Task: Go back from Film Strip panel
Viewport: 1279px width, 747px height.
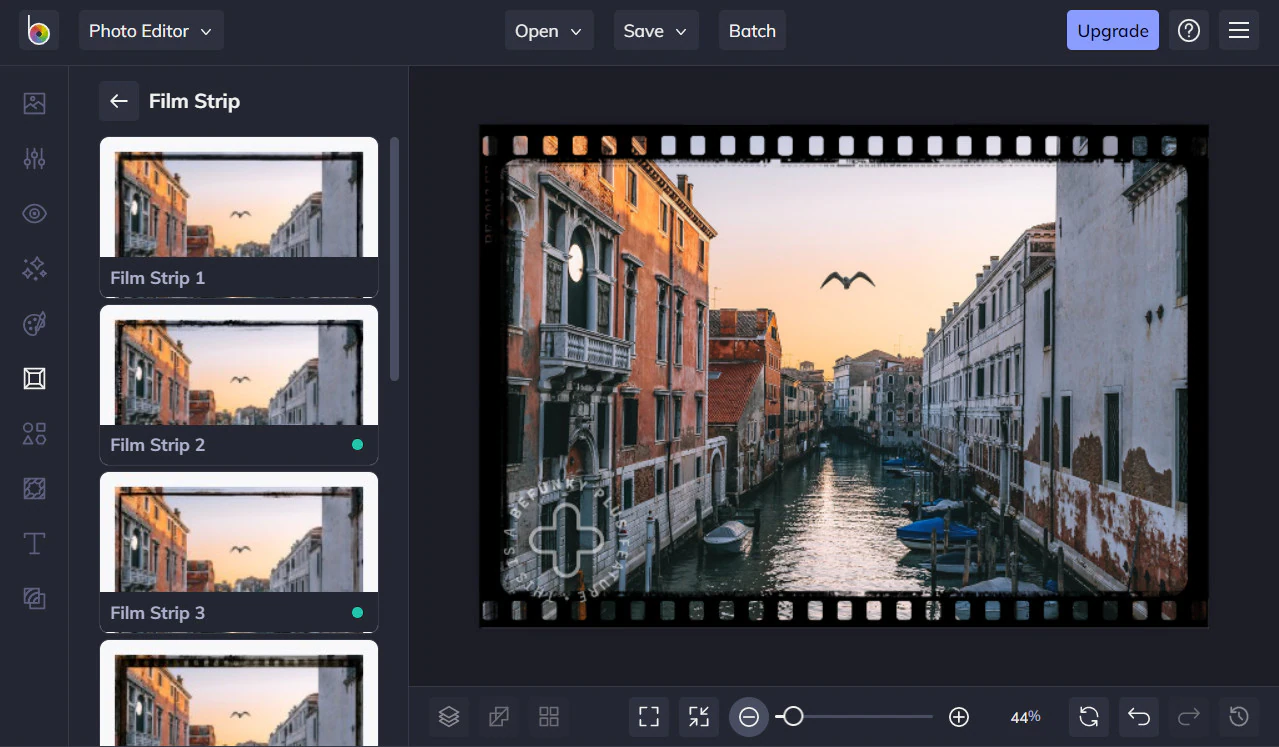Action: coord(119,101)
